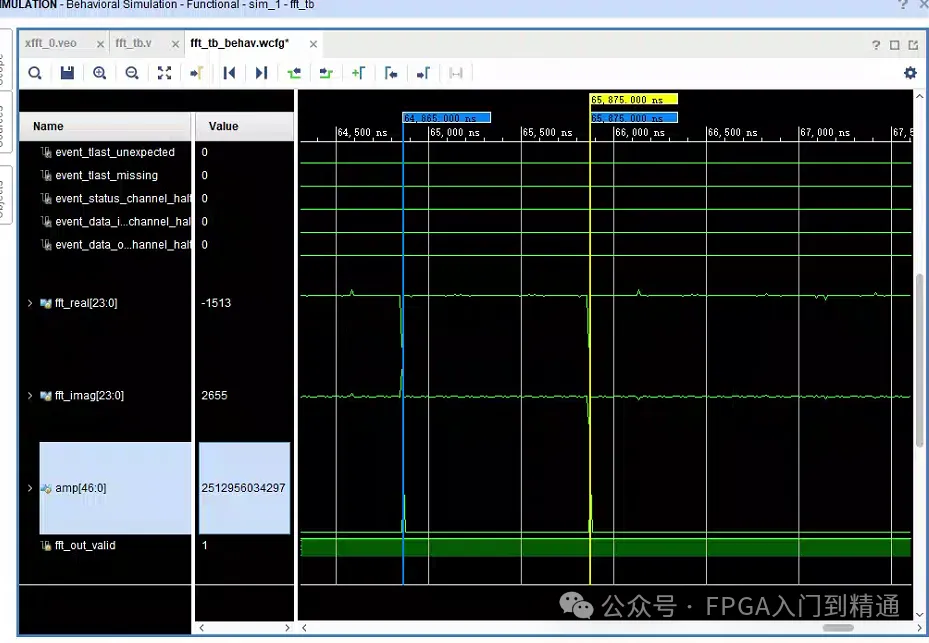
Task: Zoom out of the waveform
Action: (132, 73)
